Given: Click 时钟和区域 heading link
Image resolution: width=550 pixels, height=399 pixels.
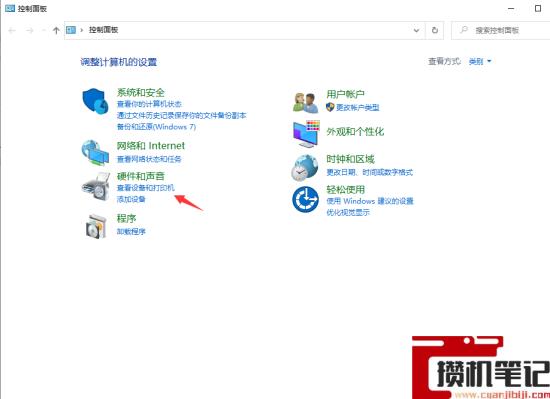Looking at the screenshot, I should 350,159.
